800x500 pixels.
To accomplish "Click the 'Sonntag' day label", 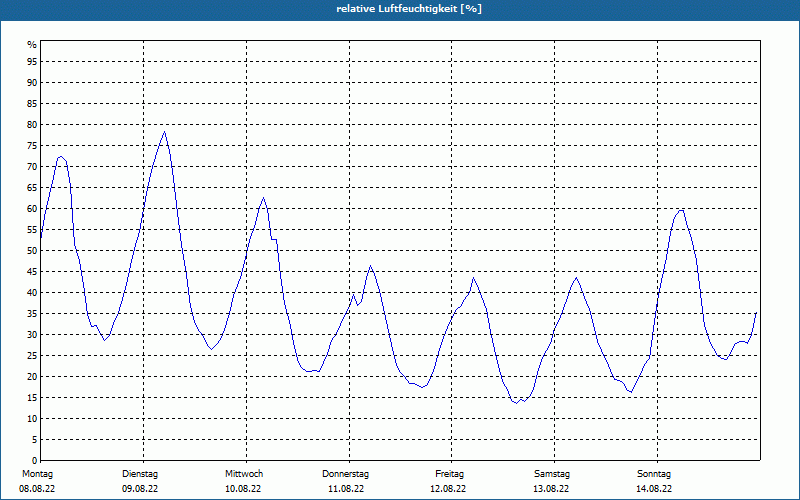I will click(654, 474).
